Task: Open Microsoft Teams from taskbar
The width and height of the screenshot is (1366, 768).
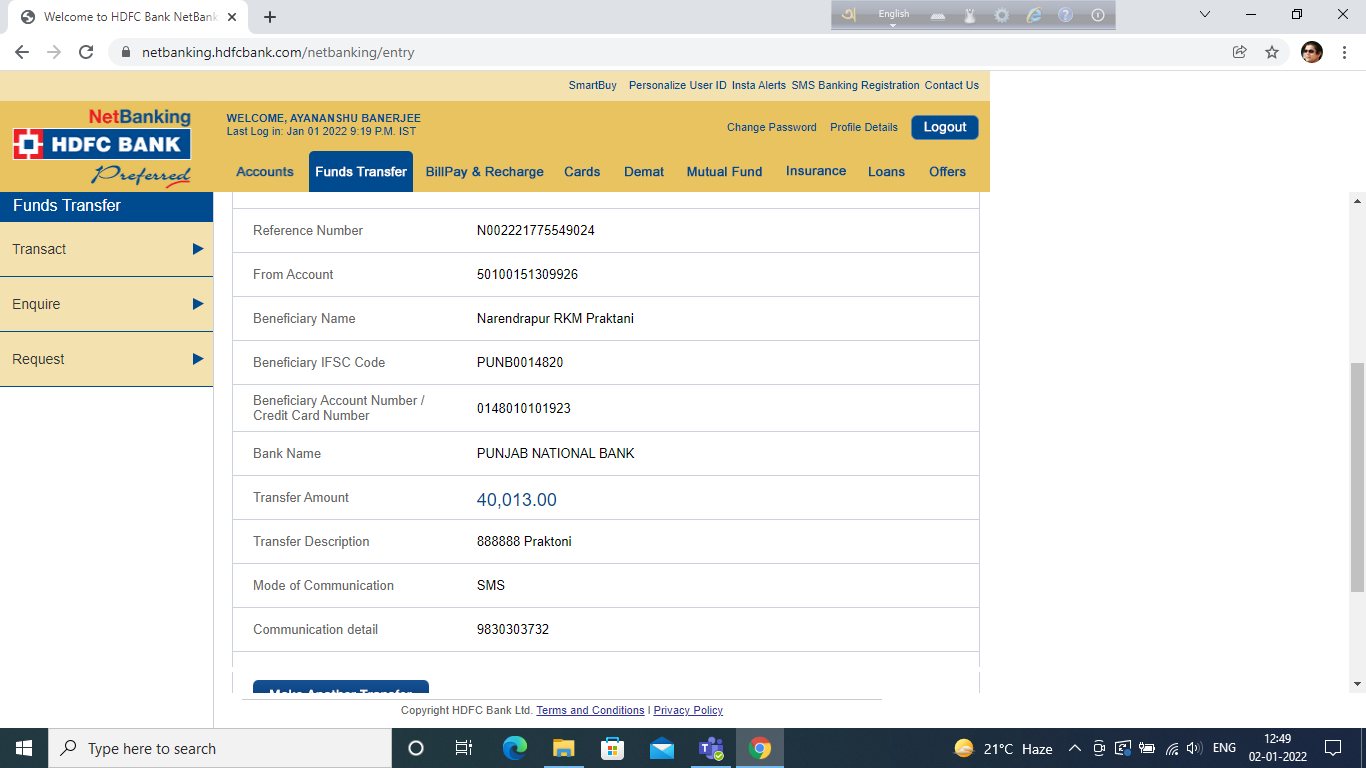Action: [x=711, y=748]
